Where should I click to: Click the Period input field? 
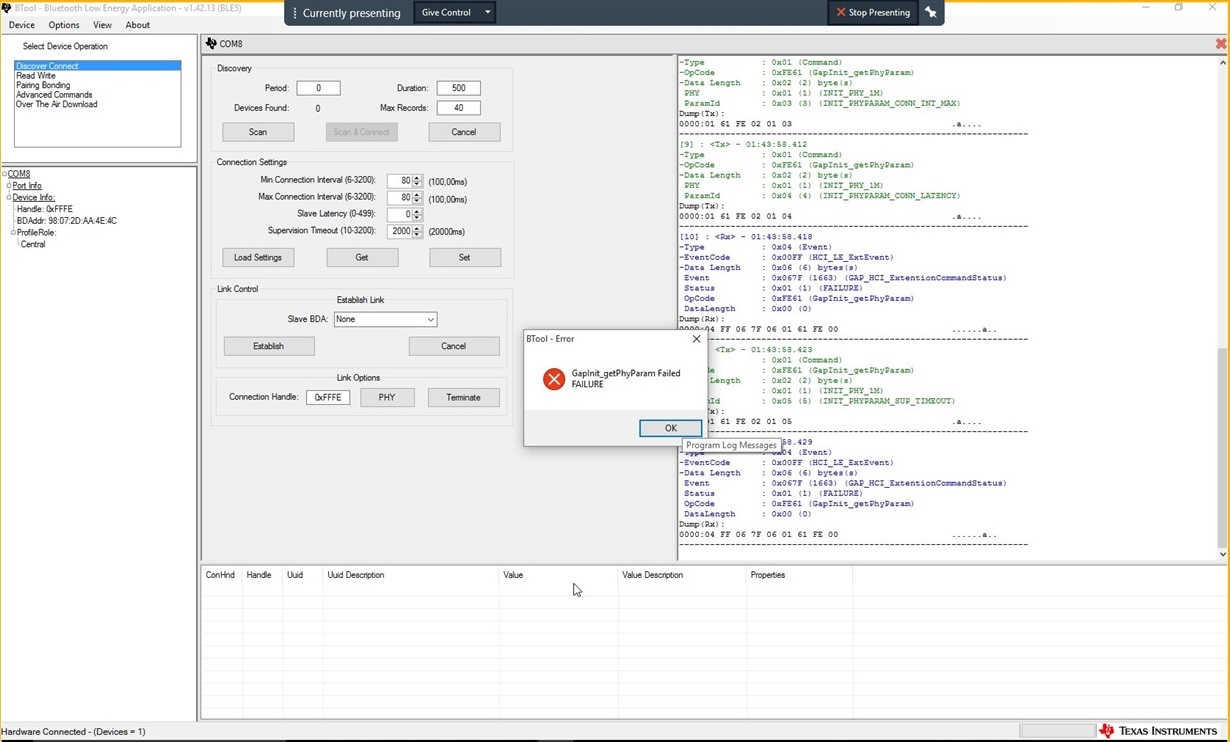point(318,88)
